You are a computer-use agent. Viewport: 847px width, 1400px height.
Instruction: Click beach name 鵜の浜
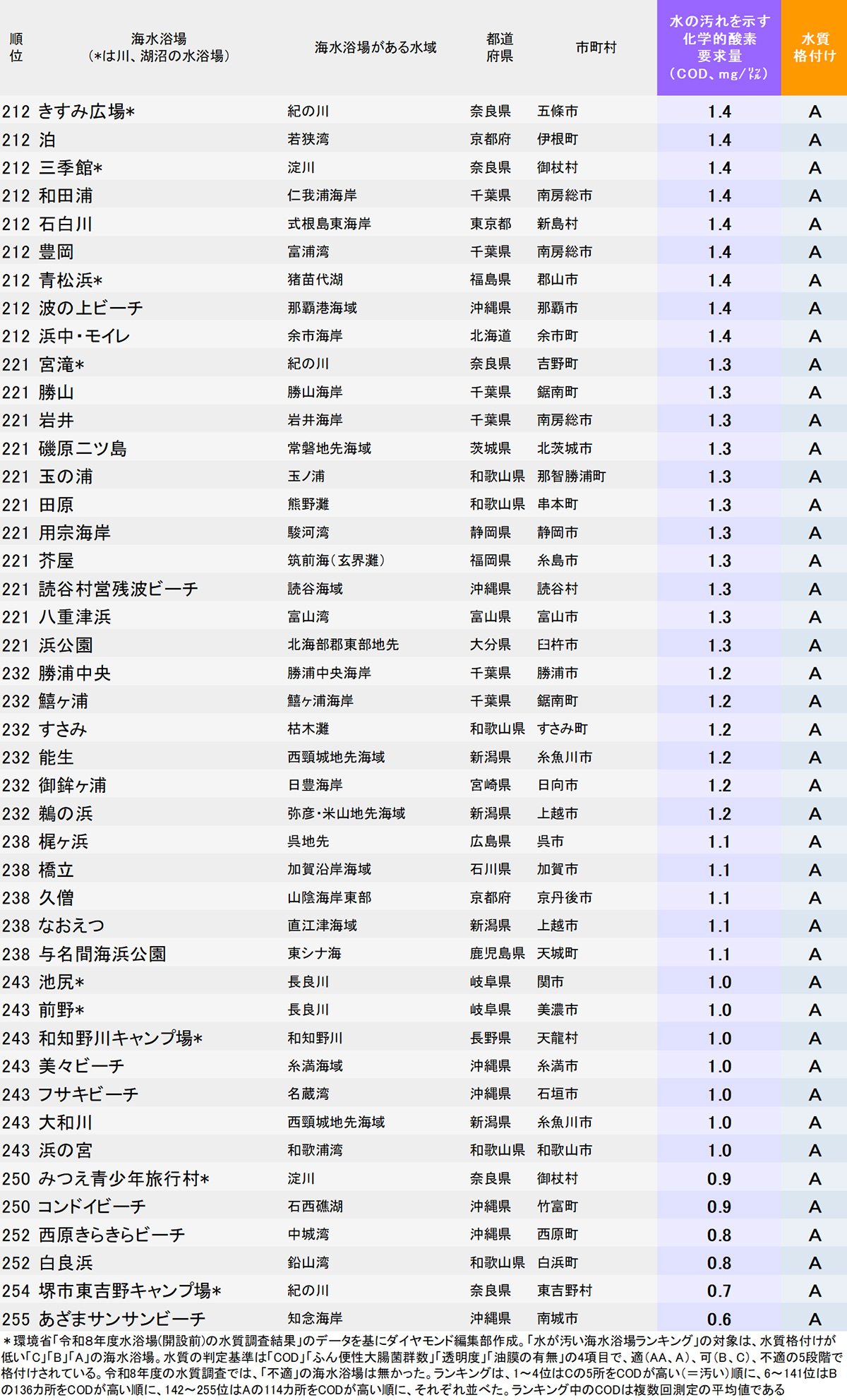66,813
